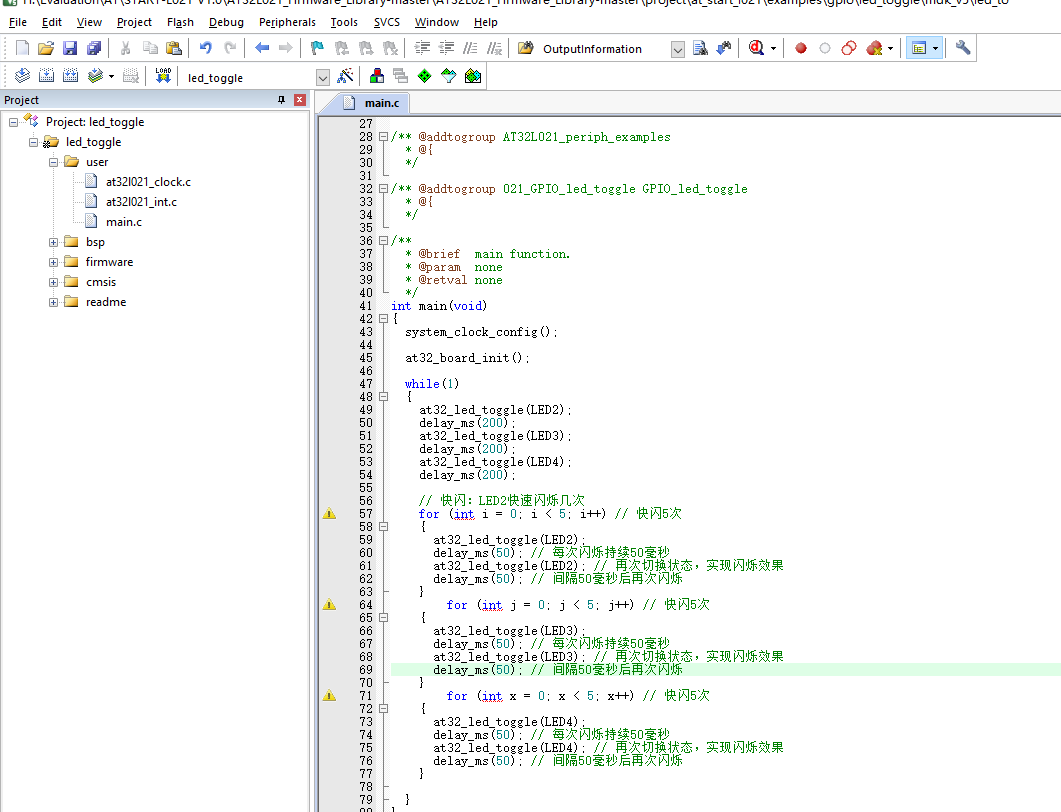Click the Batch Build layered icon
Viewport: 1061px width, 812px height.
[x=95, y=76]
